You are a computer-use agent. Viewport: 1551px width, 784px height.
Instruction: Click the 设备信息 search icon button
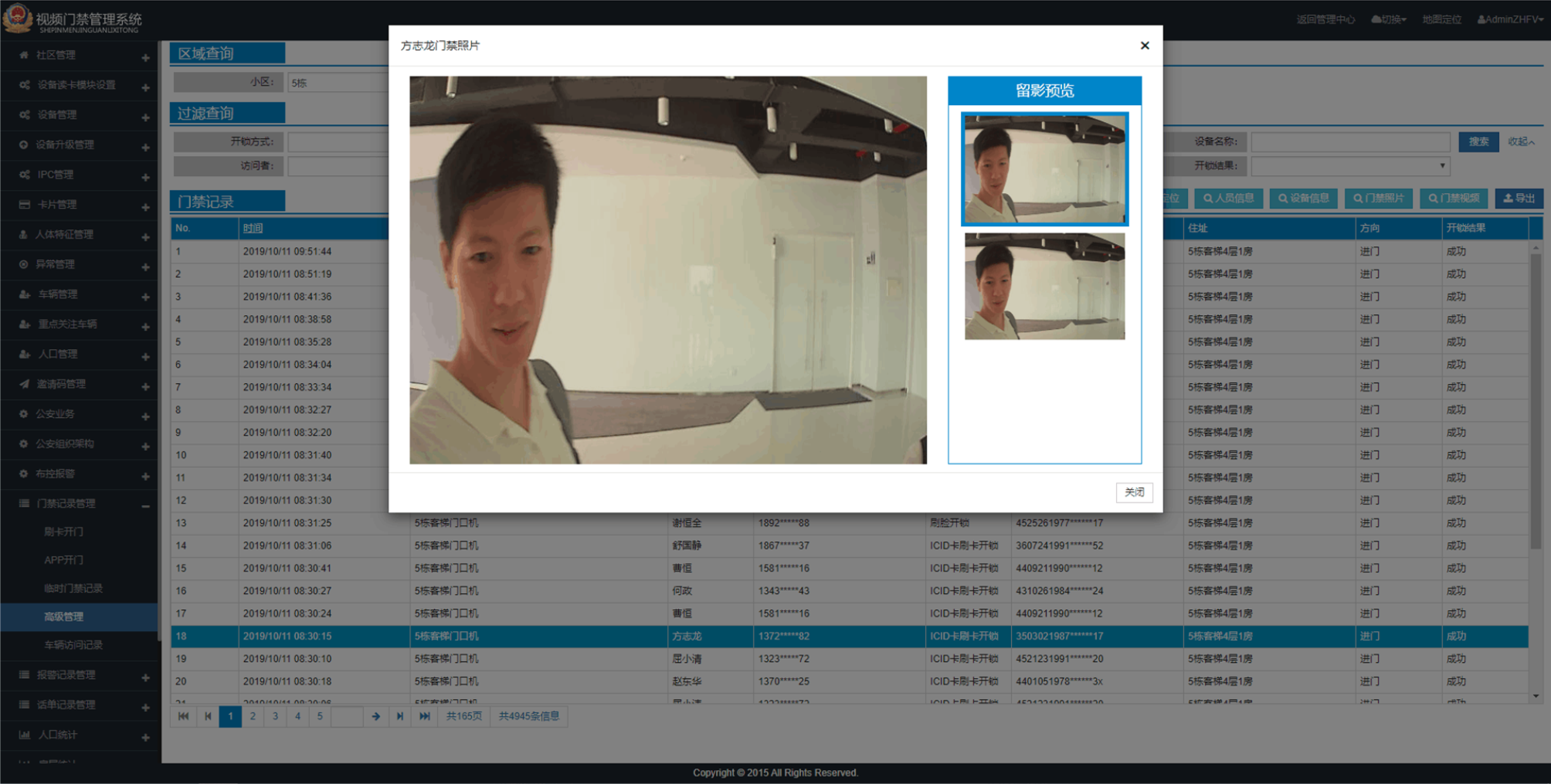tap(1302, 199)
